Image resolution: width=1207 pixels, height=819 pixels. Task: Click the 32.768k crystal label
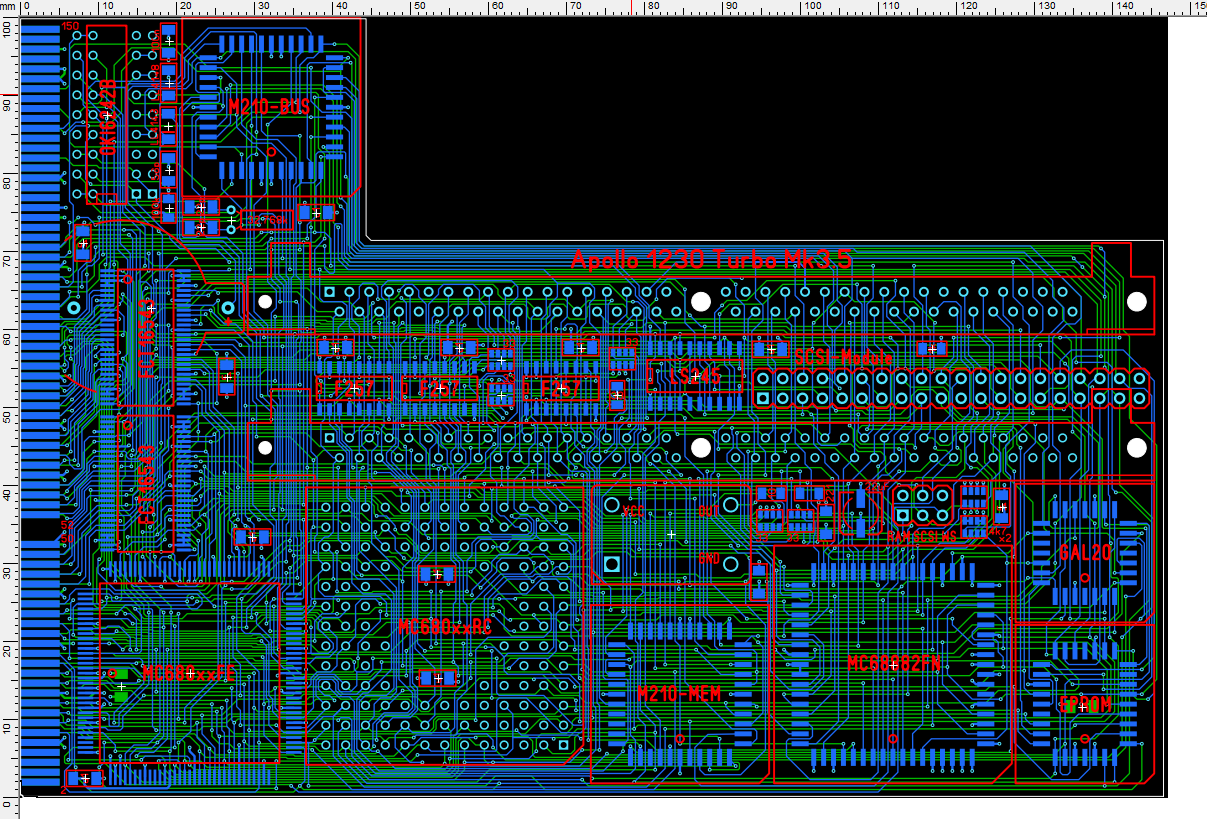267,221
